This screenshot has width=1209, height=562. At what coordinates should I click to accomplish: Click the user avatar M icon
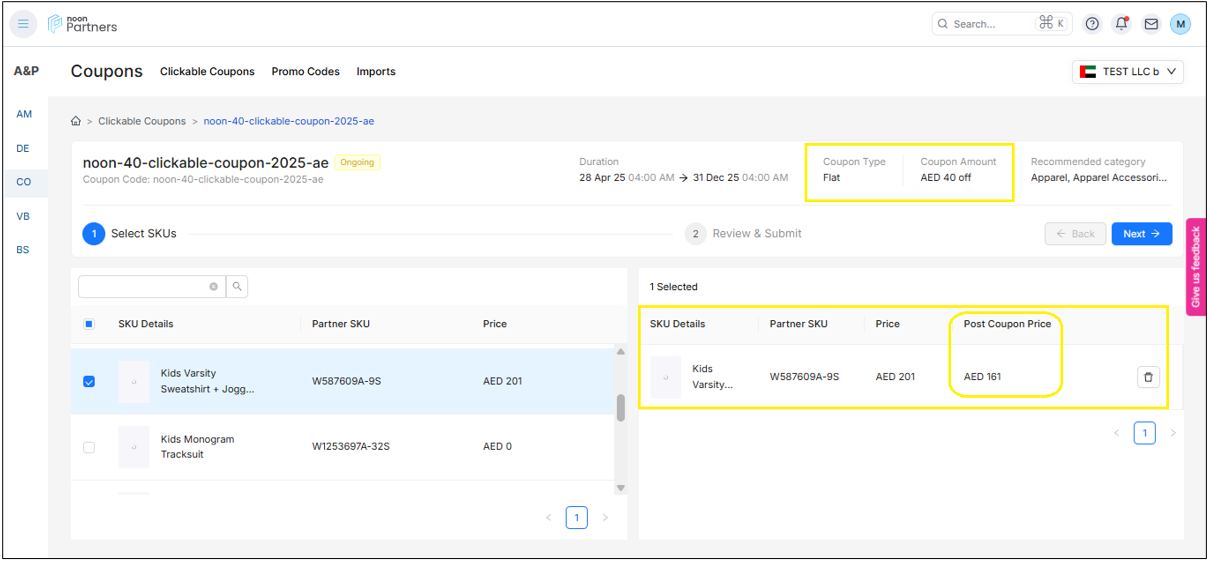click(x=1180, y=24)
